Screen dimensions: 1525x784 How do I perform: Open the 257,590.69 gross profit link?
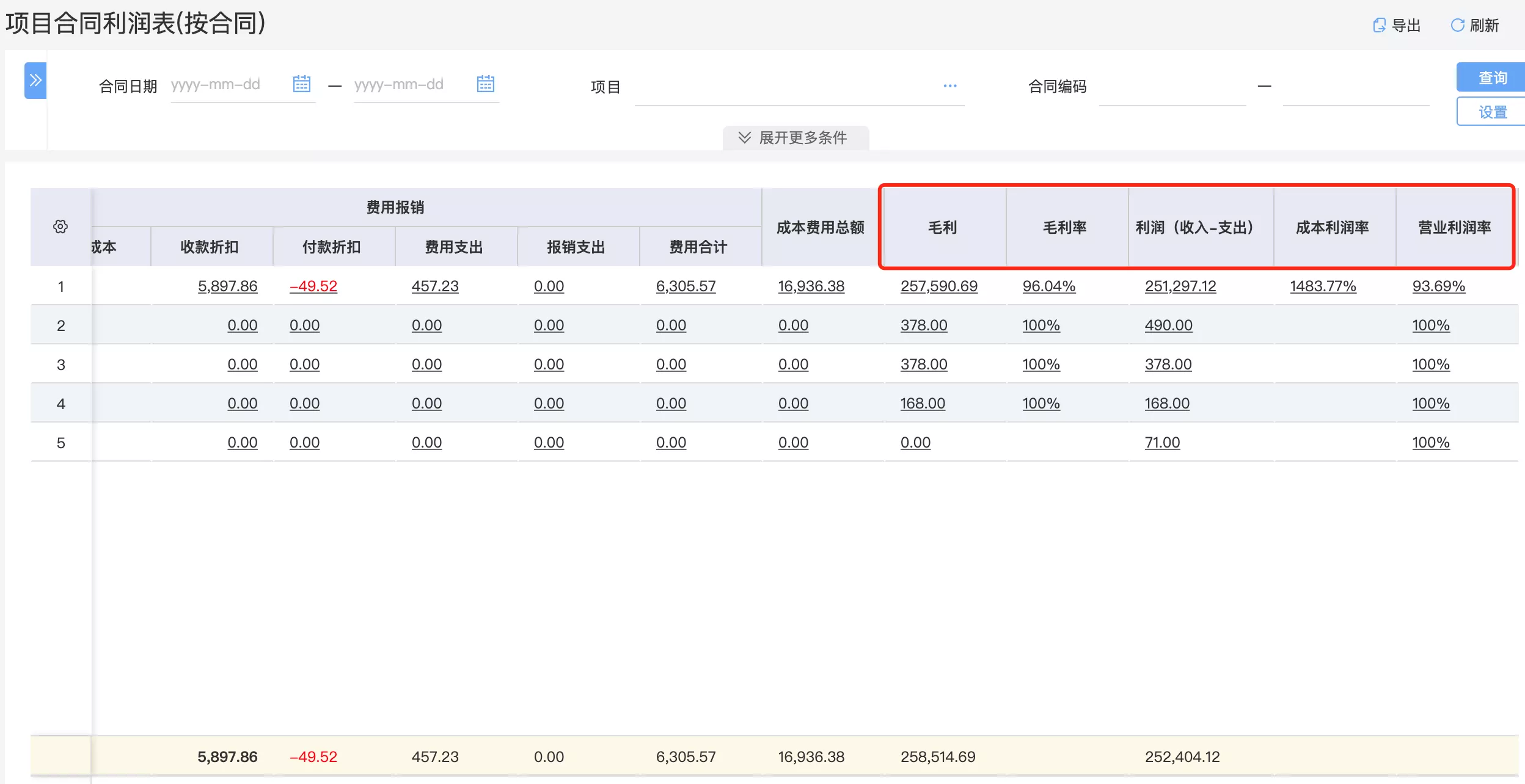coord(939,286)
